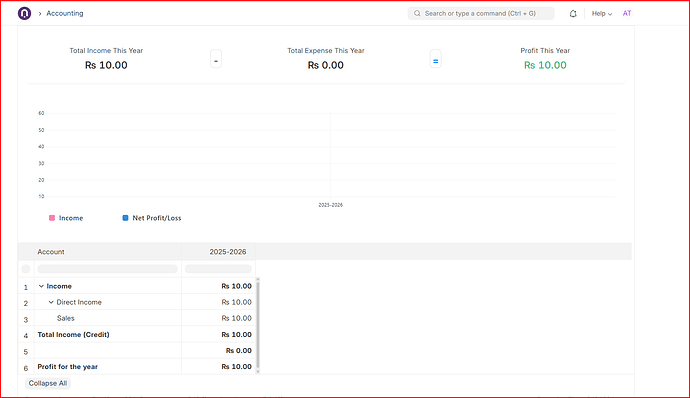Click Total Income This Year value Rs 10.00
This screenshot has width=690, height=398.
106,65
